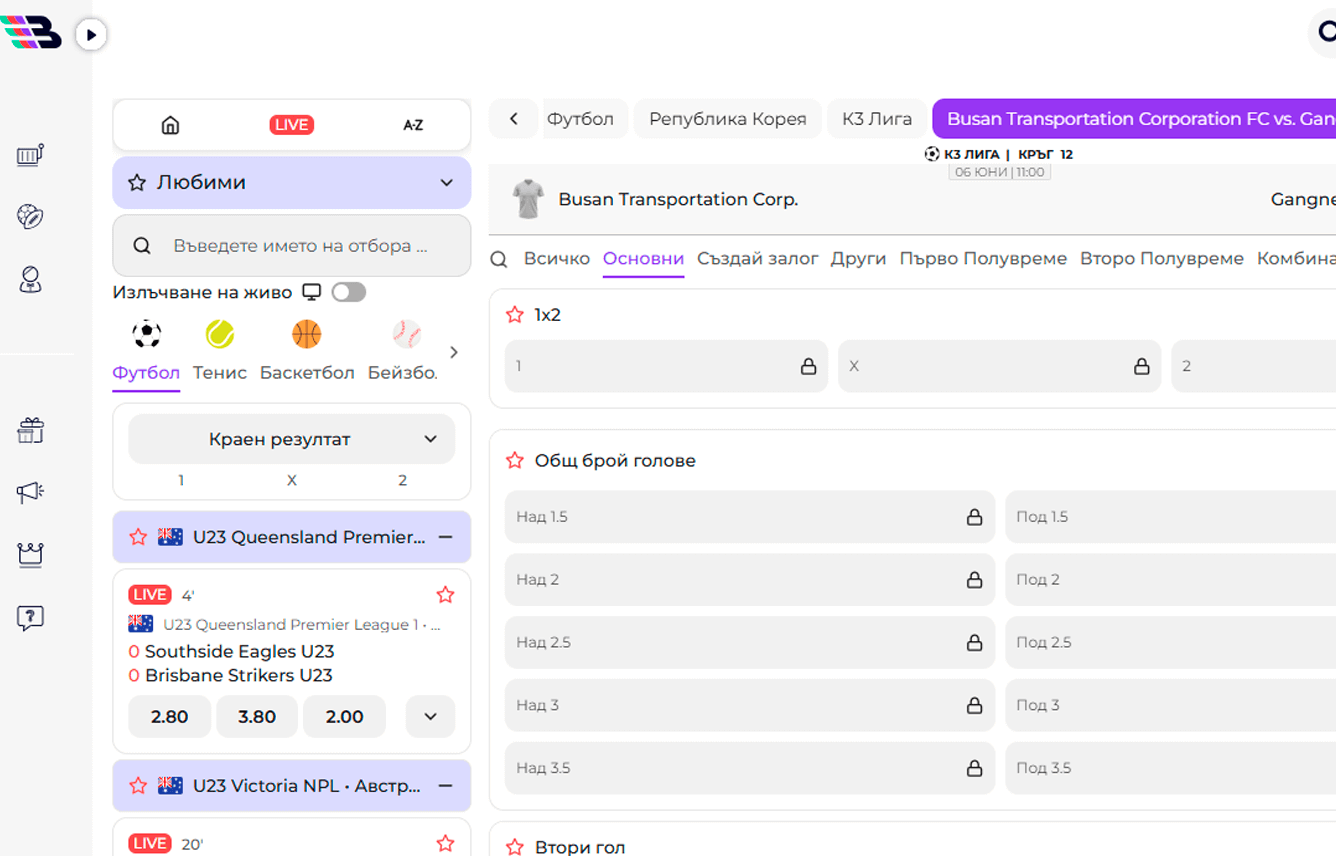
Task: Favorite the U23 Victoria NPL league star
Action: pos(139,786)
